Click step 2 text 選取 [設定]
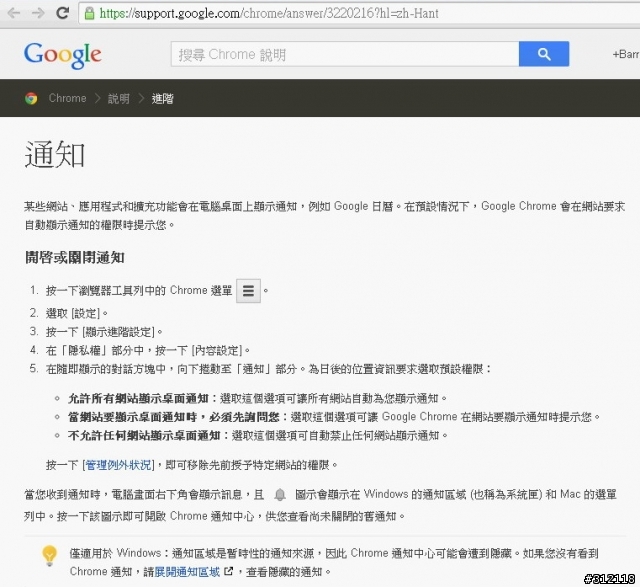The height and width of the screenshot is (587, 640). [x=76, y=314]
